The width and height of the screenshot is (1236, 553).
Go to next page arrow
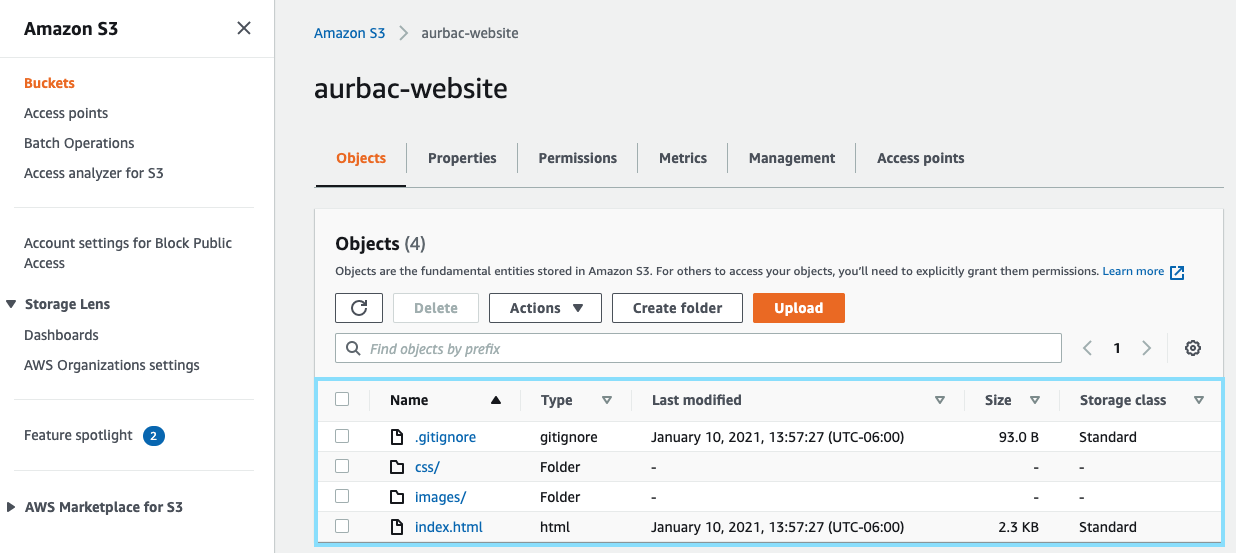(1146, 348)
